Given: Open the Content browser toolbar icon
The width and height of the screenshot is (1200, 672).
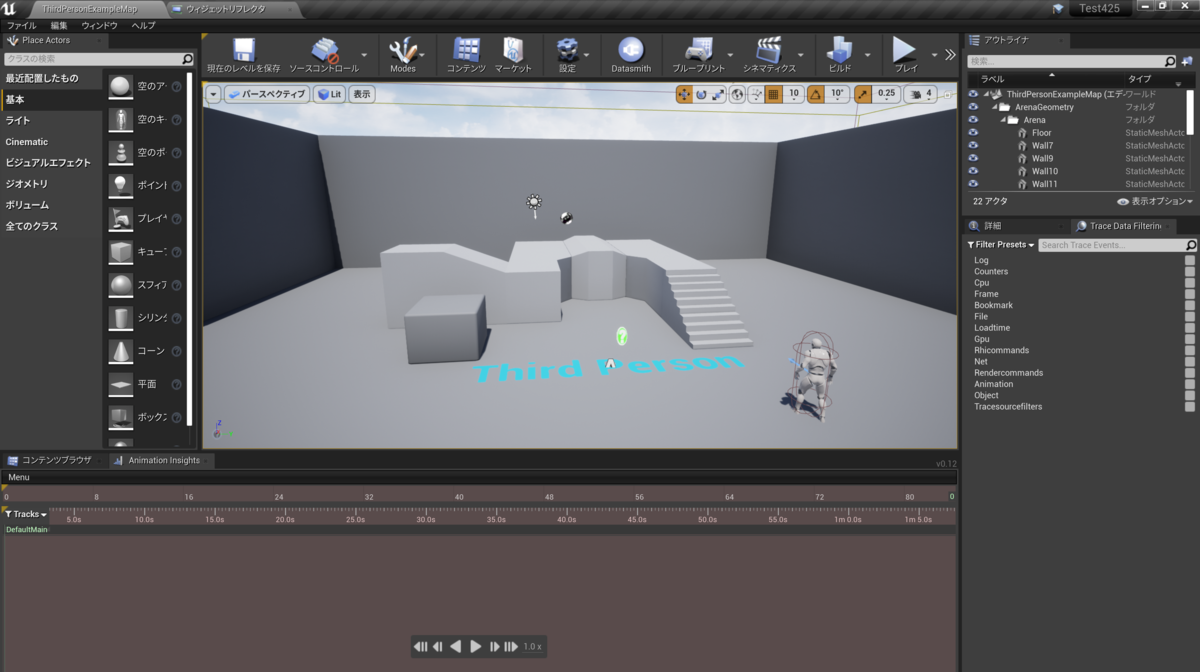Looking at the screenshot, I should click(466, 50).
